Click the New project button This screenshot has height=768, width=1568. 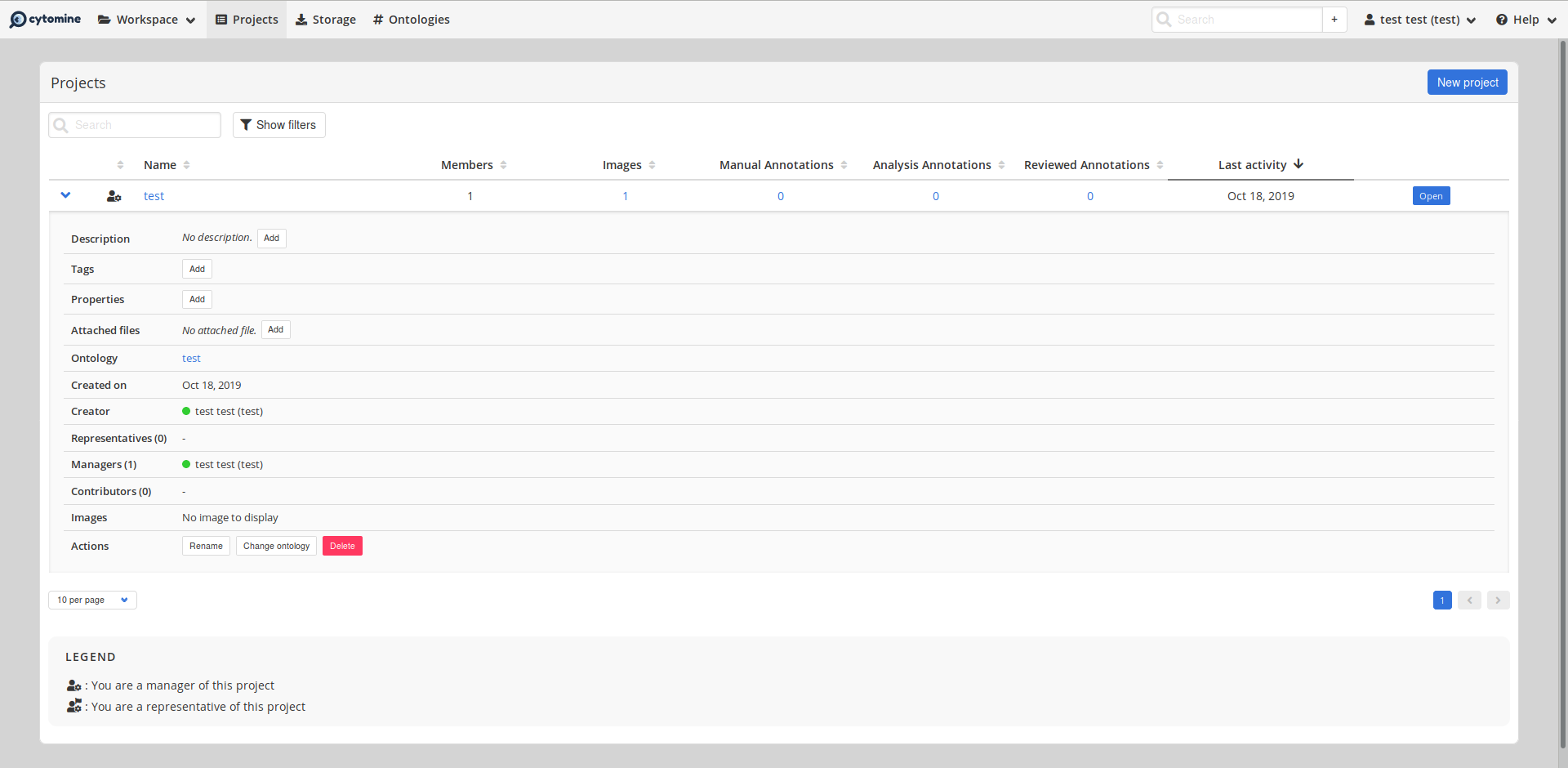(x=1467, y=82)
